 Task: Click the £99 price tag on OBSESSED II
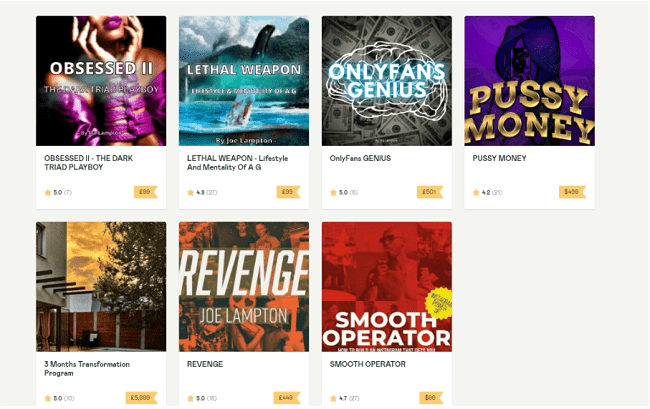(146, 192)
